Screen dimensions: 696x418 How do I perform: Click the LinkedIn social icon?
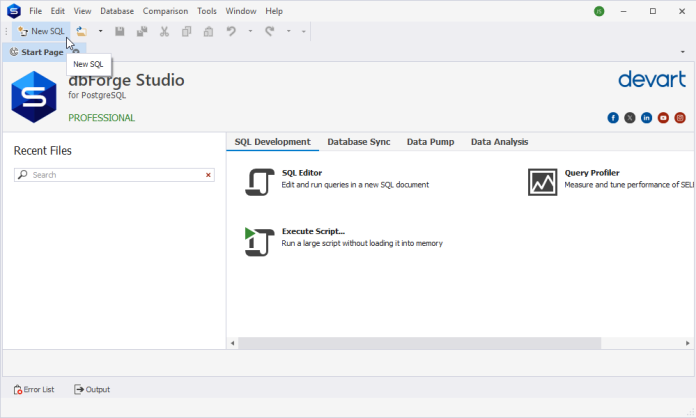(647, 118)
